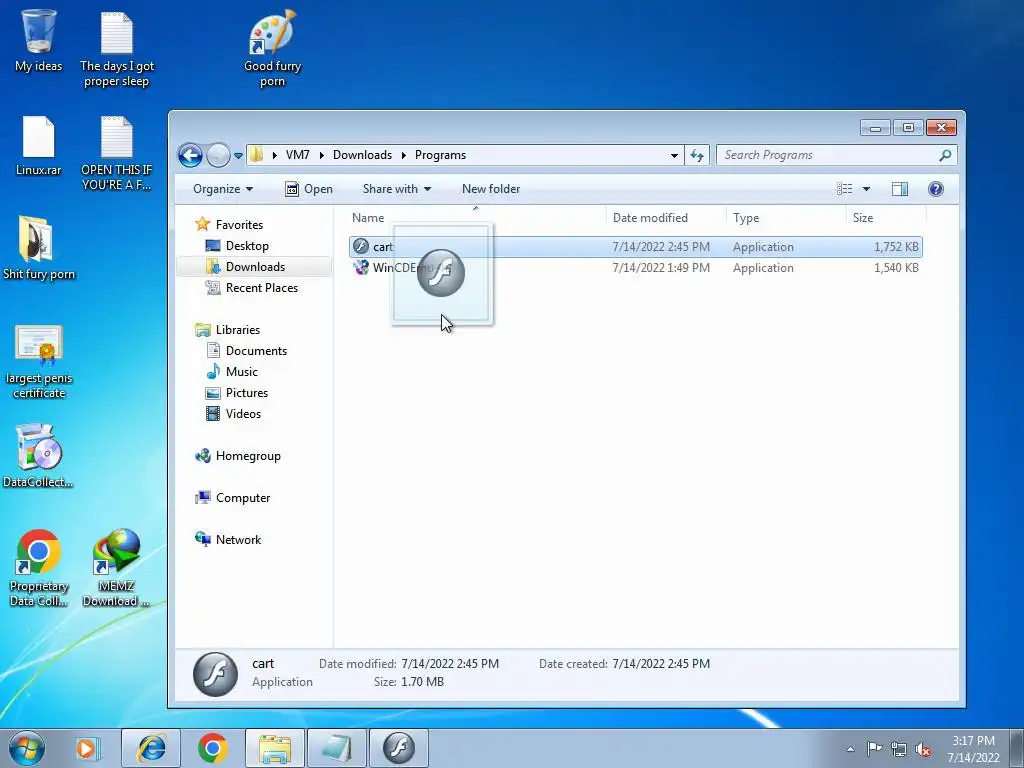This screenshot has height=768, width=1024.
Task: Sort files by Name column
Action: pyautogui.click(x=368, y=217)
